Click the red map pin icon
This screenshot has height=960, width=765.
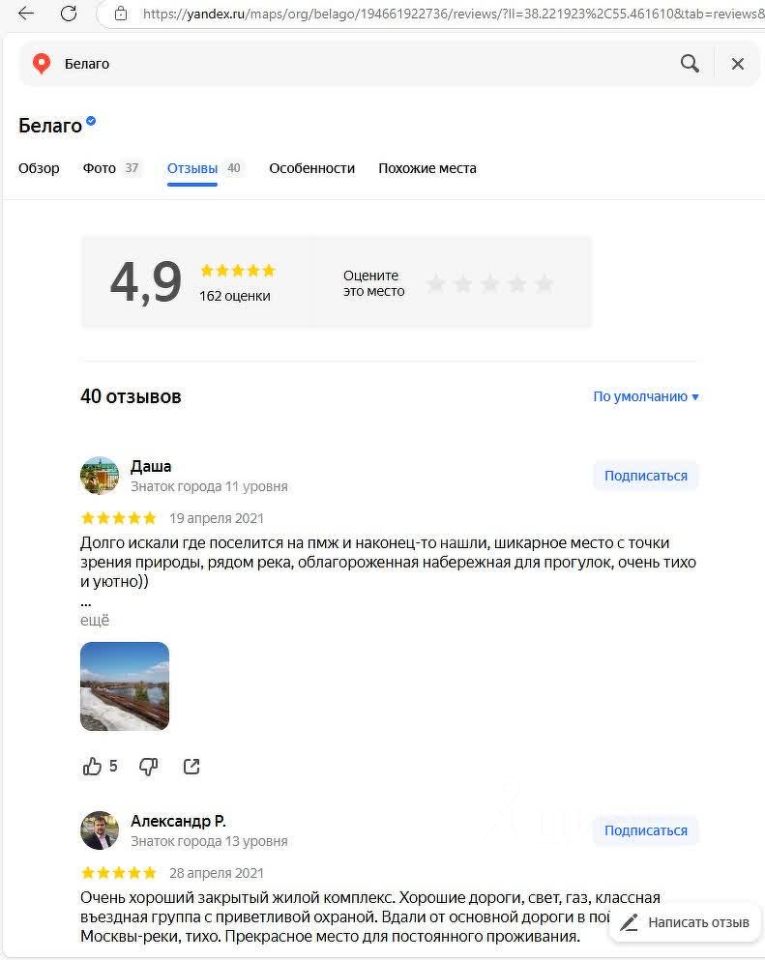41,64
